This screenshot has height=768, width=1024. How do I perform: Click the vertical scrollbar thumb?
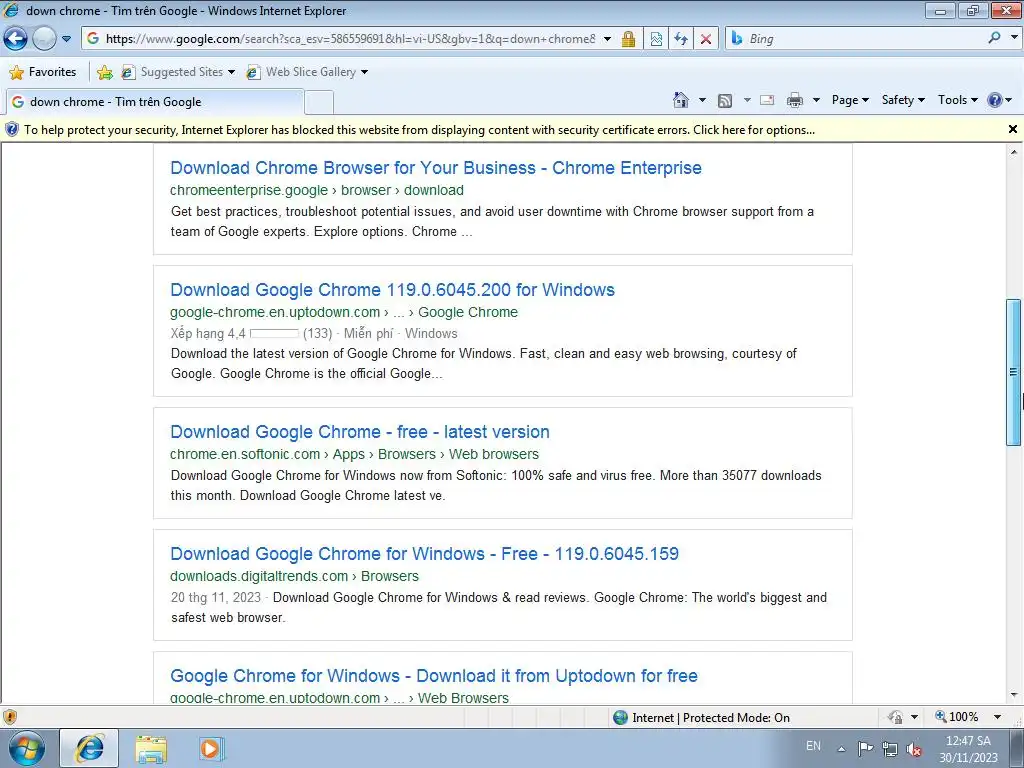[x=1014, y=372]
